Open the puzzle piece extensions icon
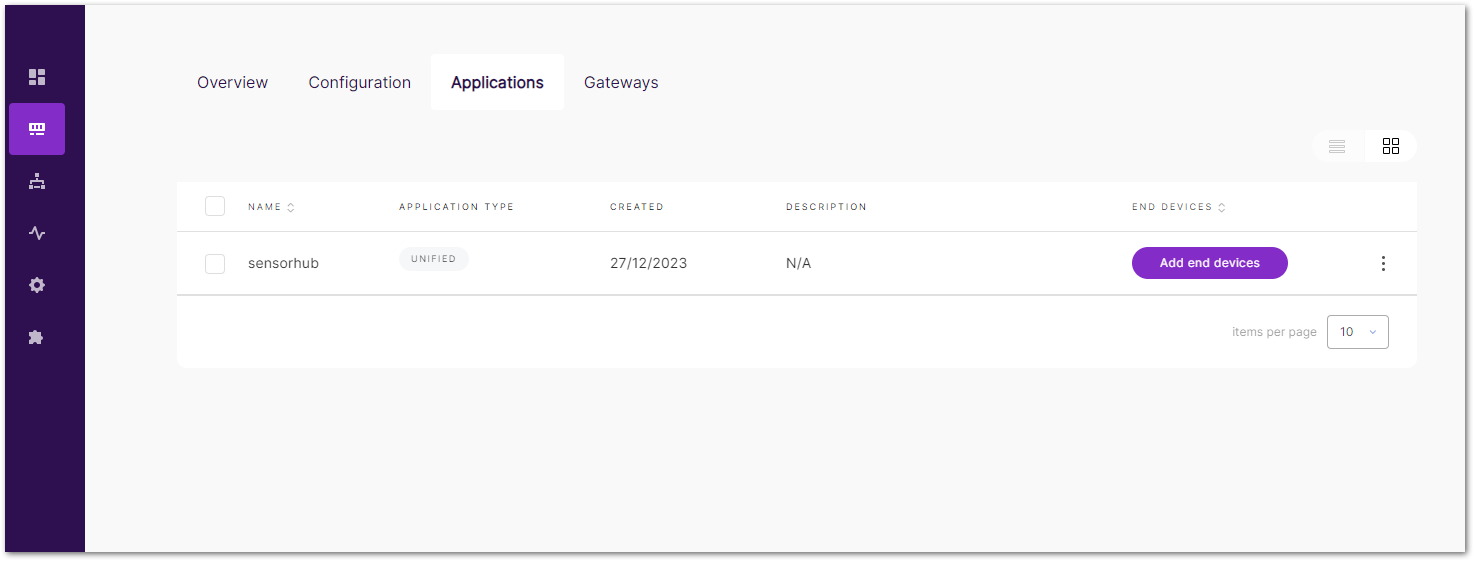Viewport: 1474px width, 561px height. (37, 337)
